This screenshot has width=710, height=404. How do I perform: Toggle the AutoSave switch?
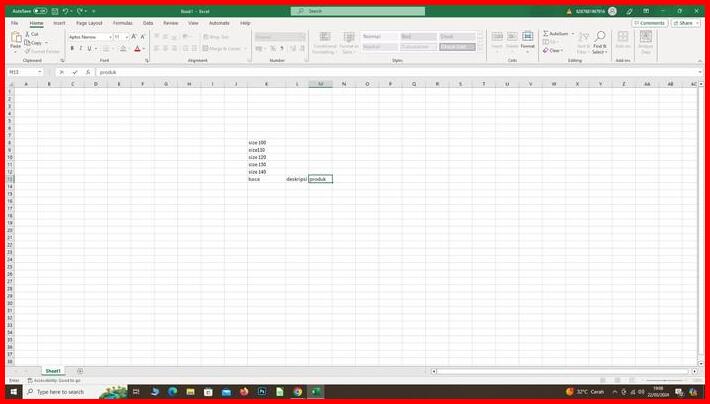40,11
